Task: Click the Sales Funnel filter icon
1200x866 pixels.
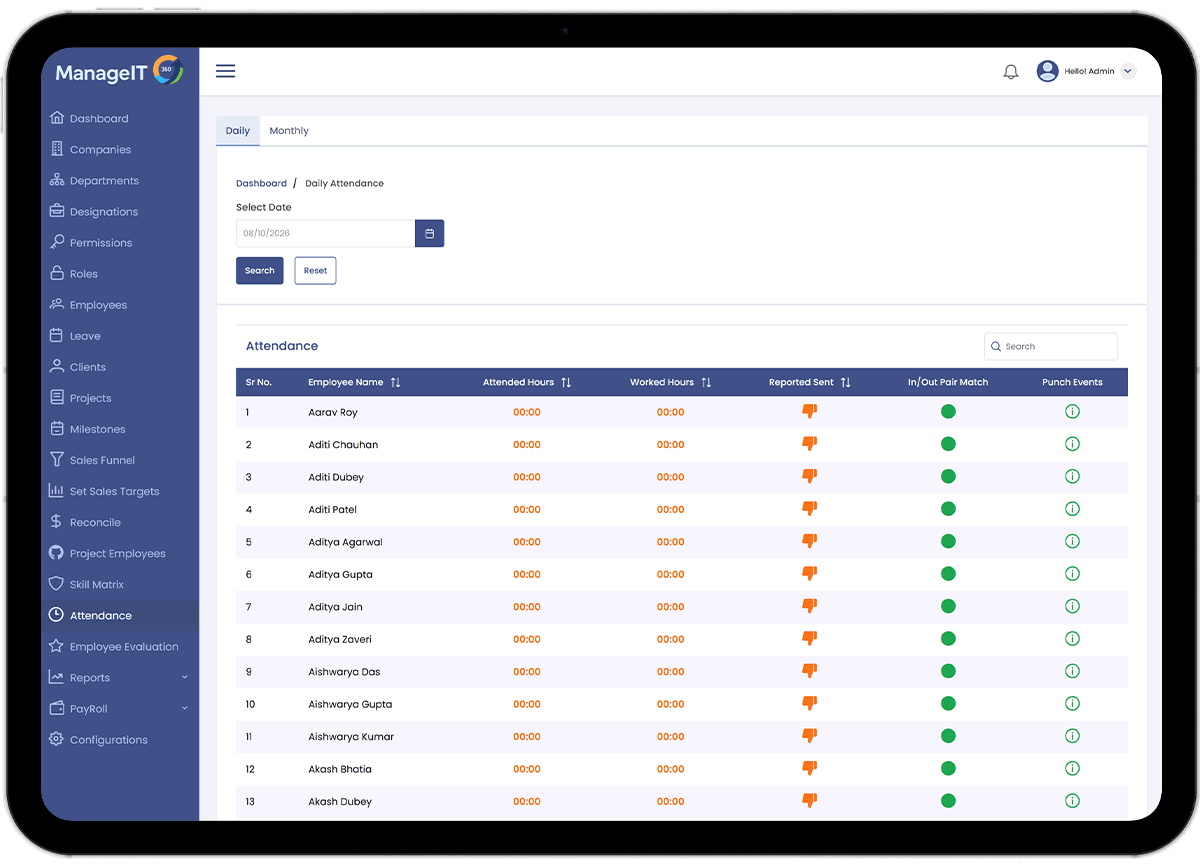Action: 57,459
